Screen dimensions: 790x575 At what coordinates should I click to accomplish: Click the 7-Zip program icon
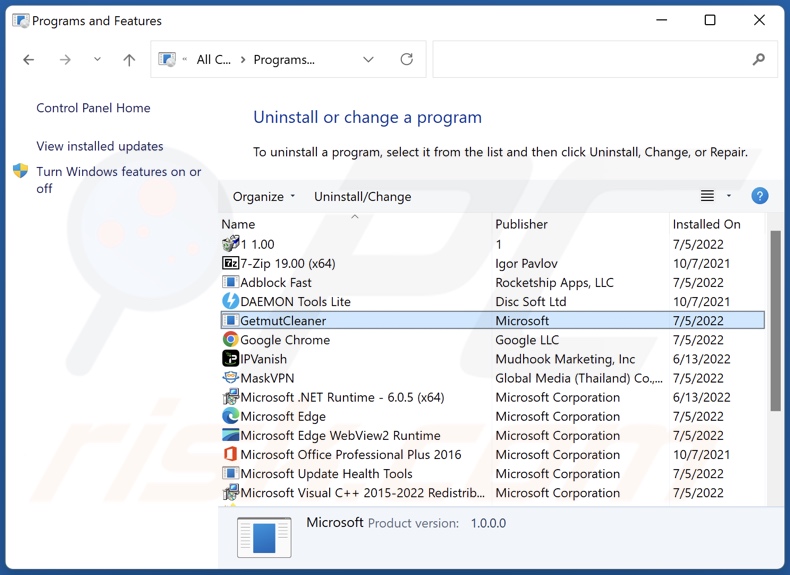(x=230, y=263)
